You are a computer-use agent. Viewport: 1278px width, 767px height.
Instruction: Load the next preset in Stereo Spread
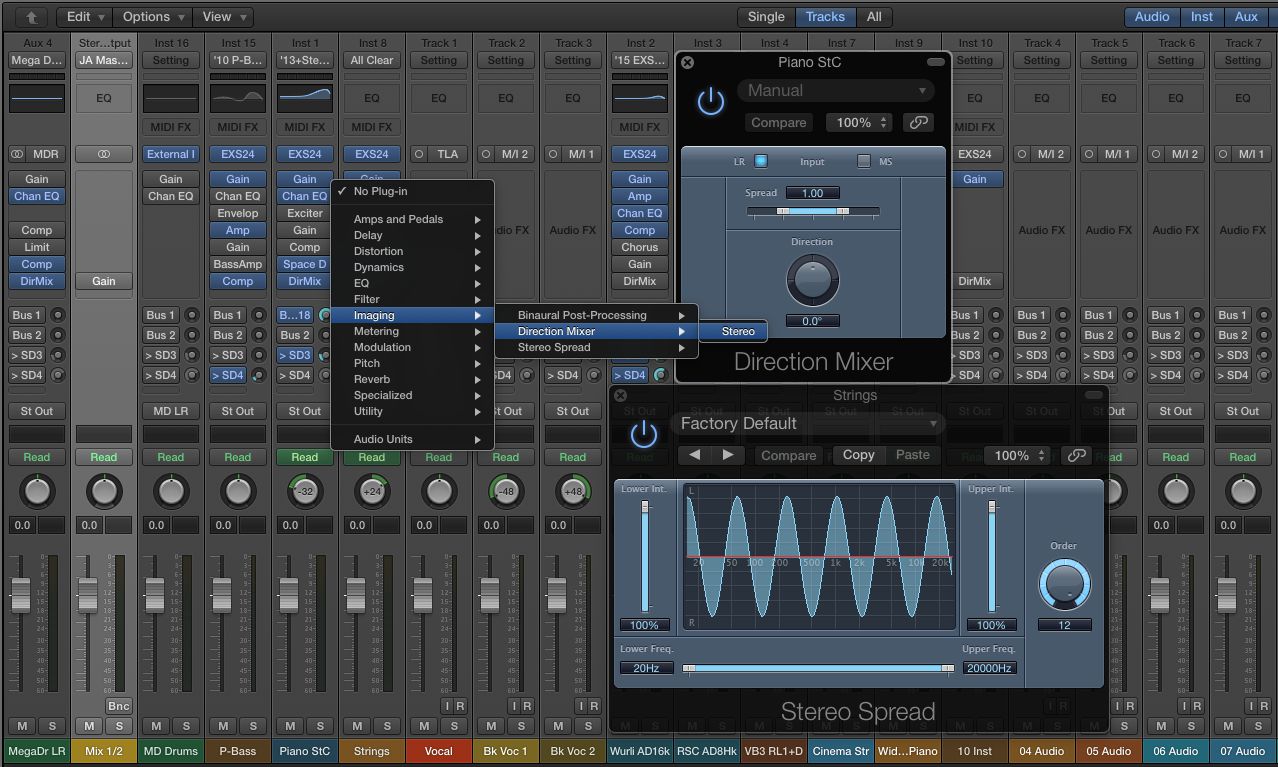tap(727, 455)
